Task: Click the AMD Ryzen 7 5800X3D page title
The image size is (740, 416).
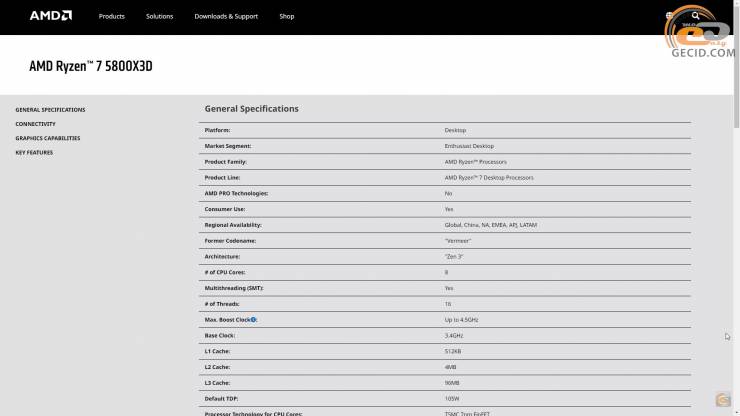Action: pos(91,66)
